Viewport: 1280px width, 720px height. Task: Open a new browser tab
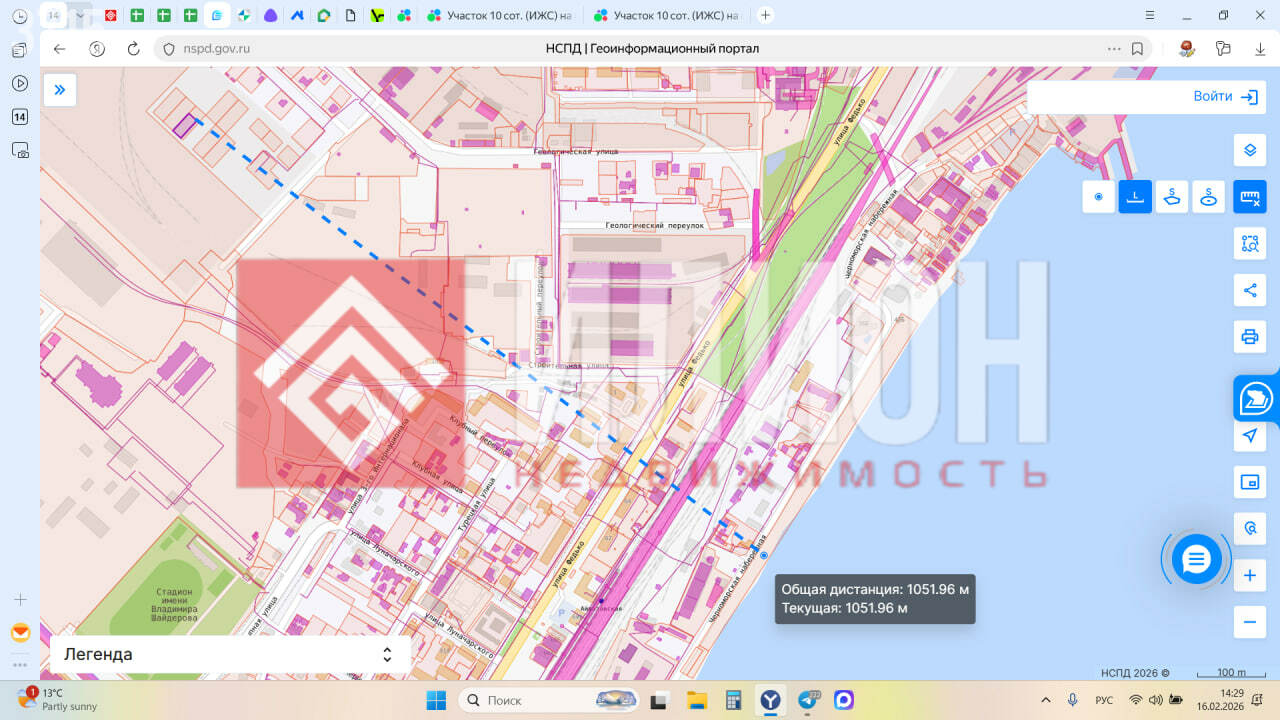click(x=765, y=15)
